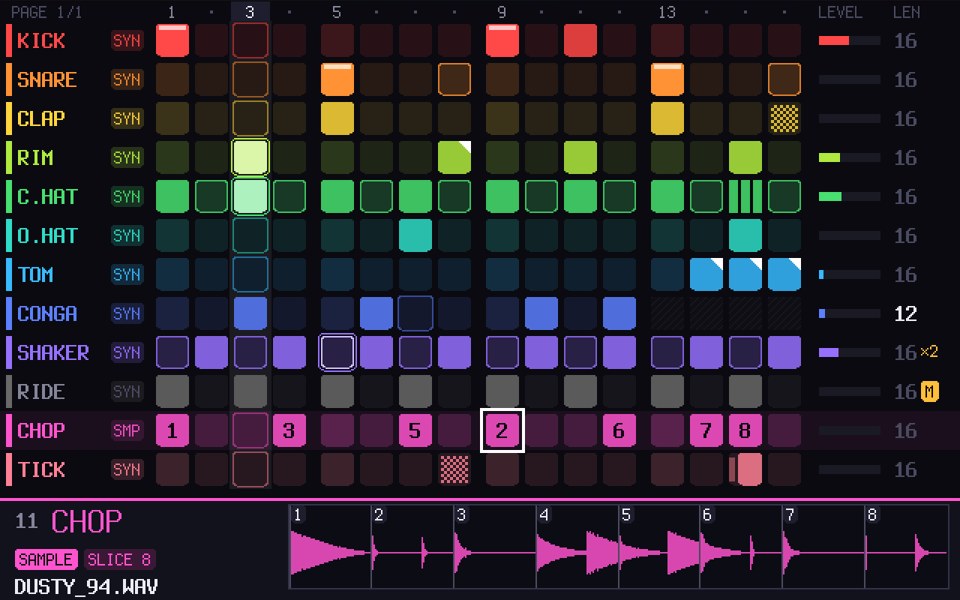Toggle TICK checkered step 8
960x600 pixels.
coord(454,470)
